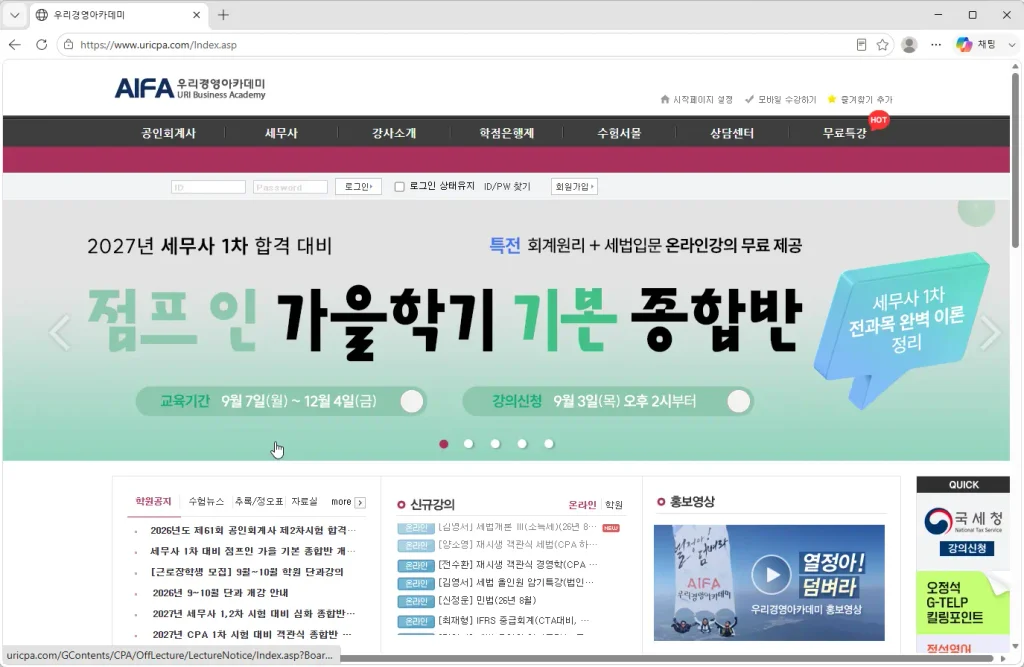Image resolution: width=1024 pixels, height=667 pixels.
Task: Open reader view icon in address bar
Action: pyautogui.click(x=861, y=44)
